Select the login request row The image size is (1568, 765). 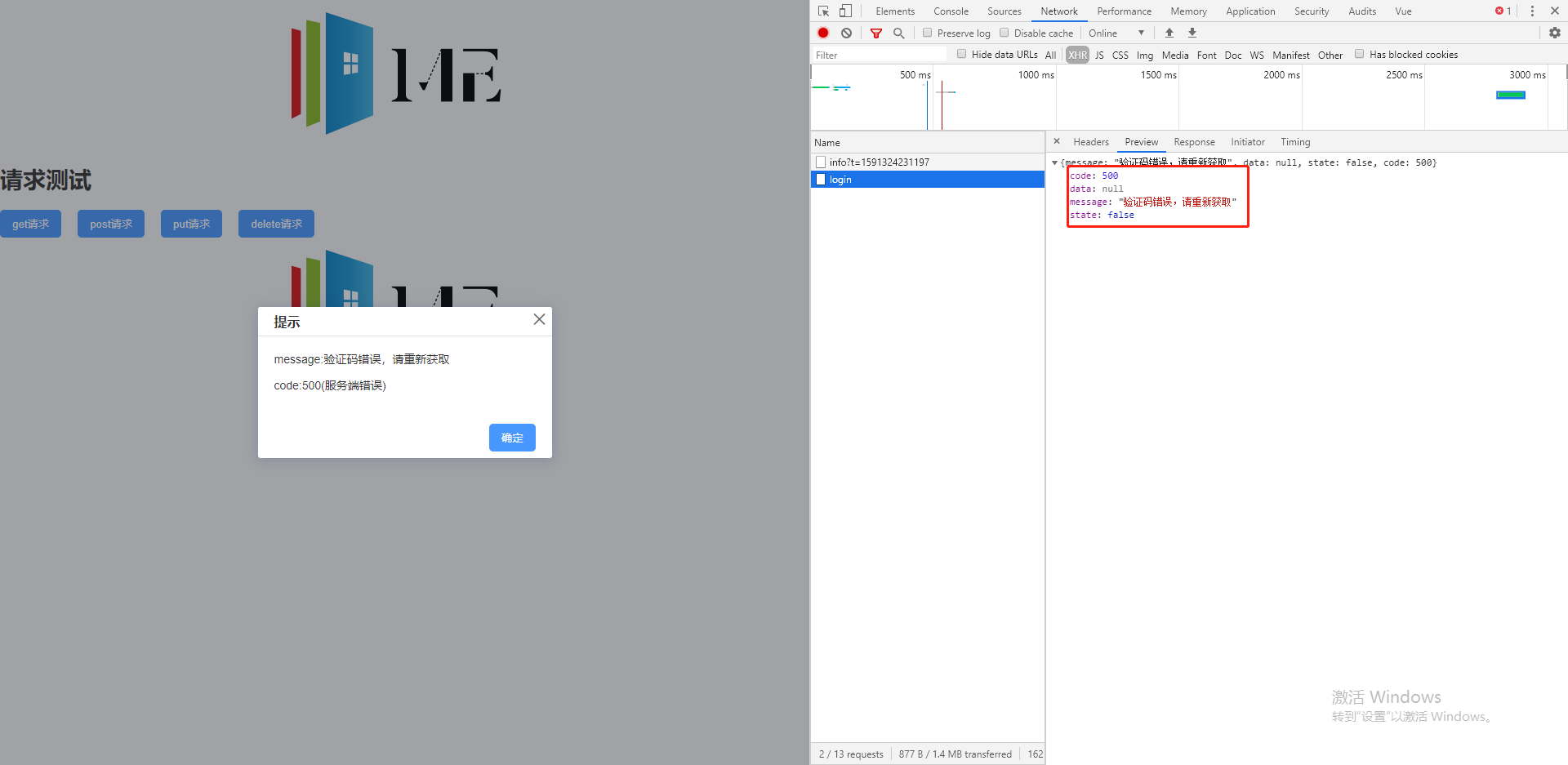point(928,180)
